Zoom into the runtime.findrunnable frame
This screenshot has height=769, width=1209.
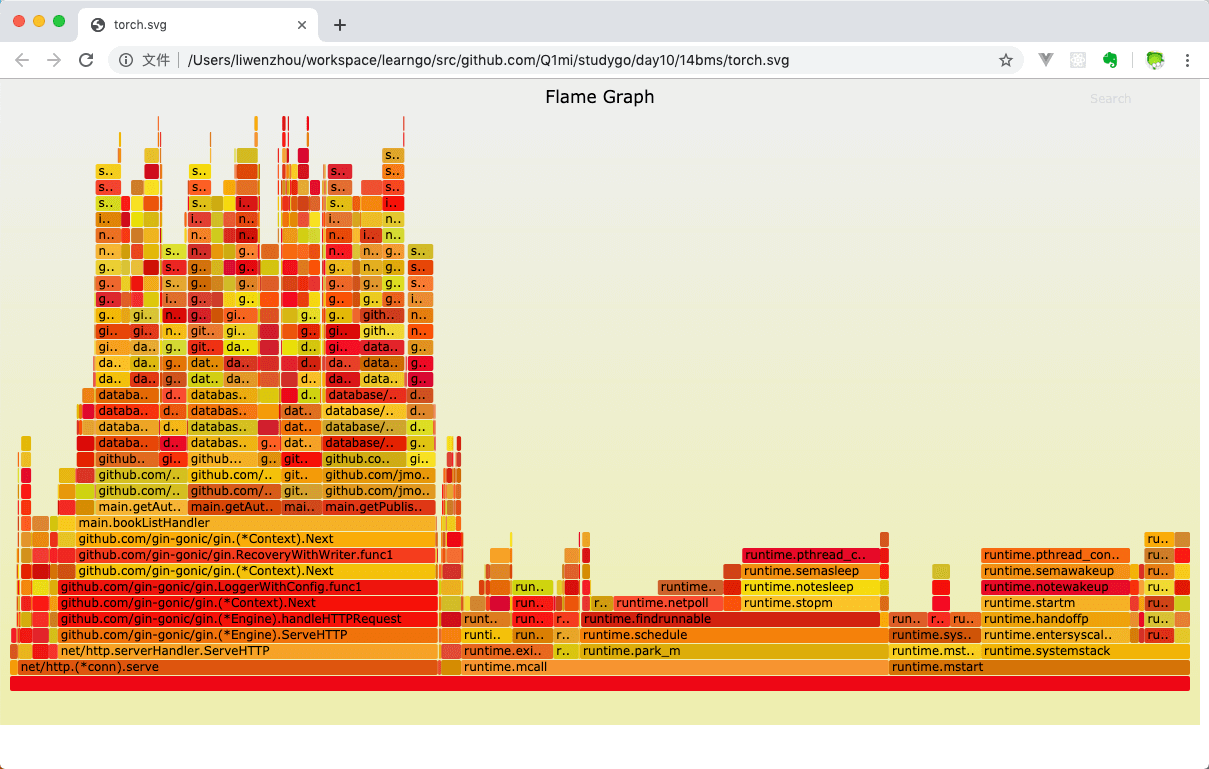coord(730,619)
